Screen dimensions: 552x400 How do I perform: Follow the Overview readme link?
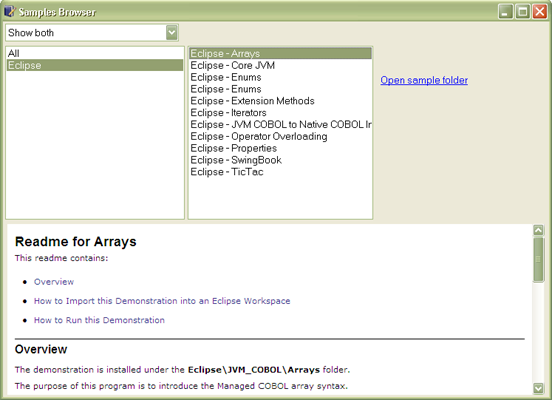(x=54, y=282)
